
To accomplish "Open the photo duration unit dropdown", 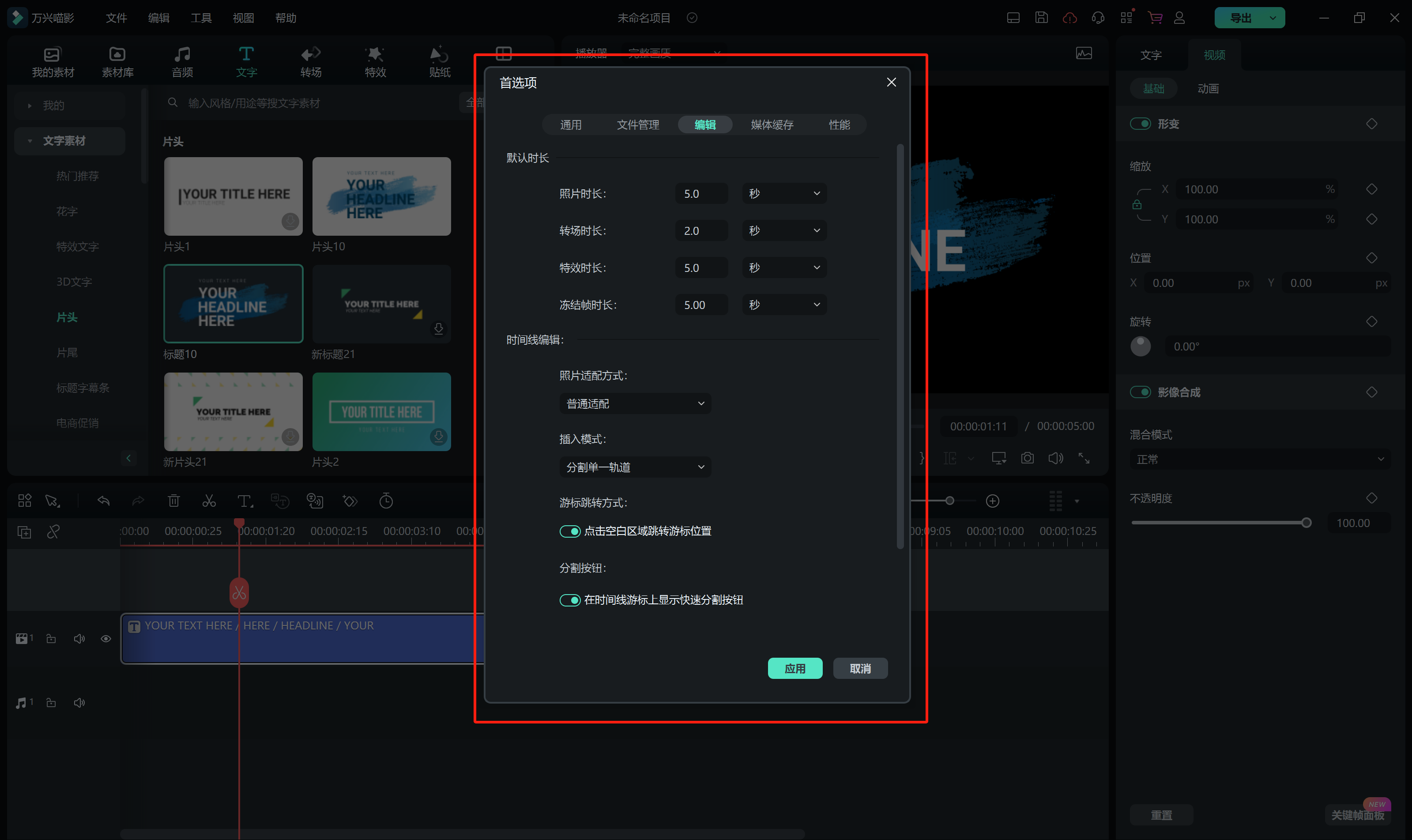I will (x=784, y=194).
